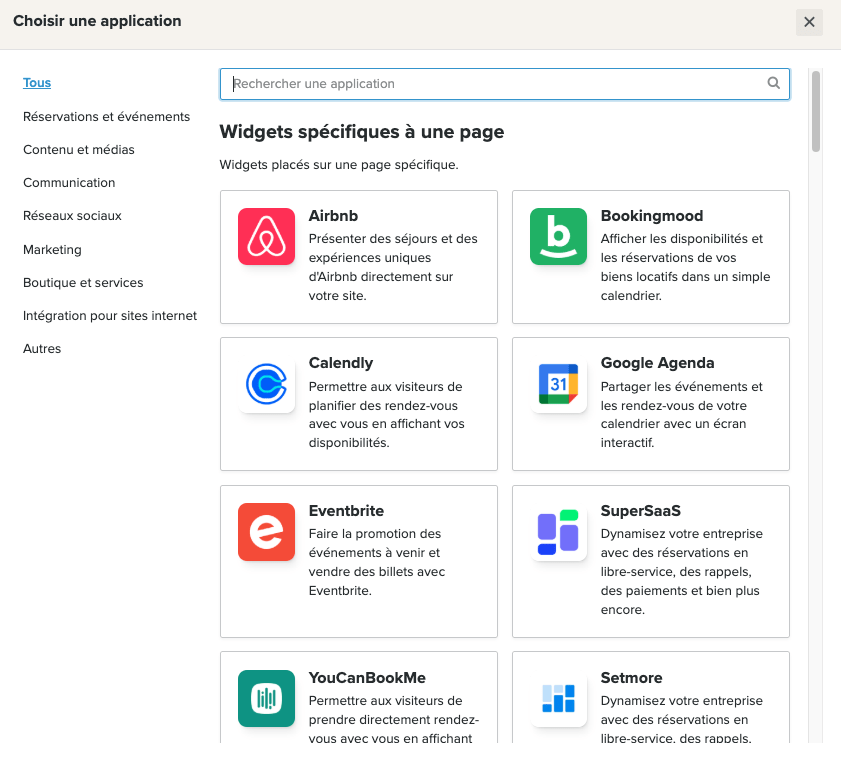
Task: Click text Widgets placés sur une page spécifique
Action: [x=339, y=165]
